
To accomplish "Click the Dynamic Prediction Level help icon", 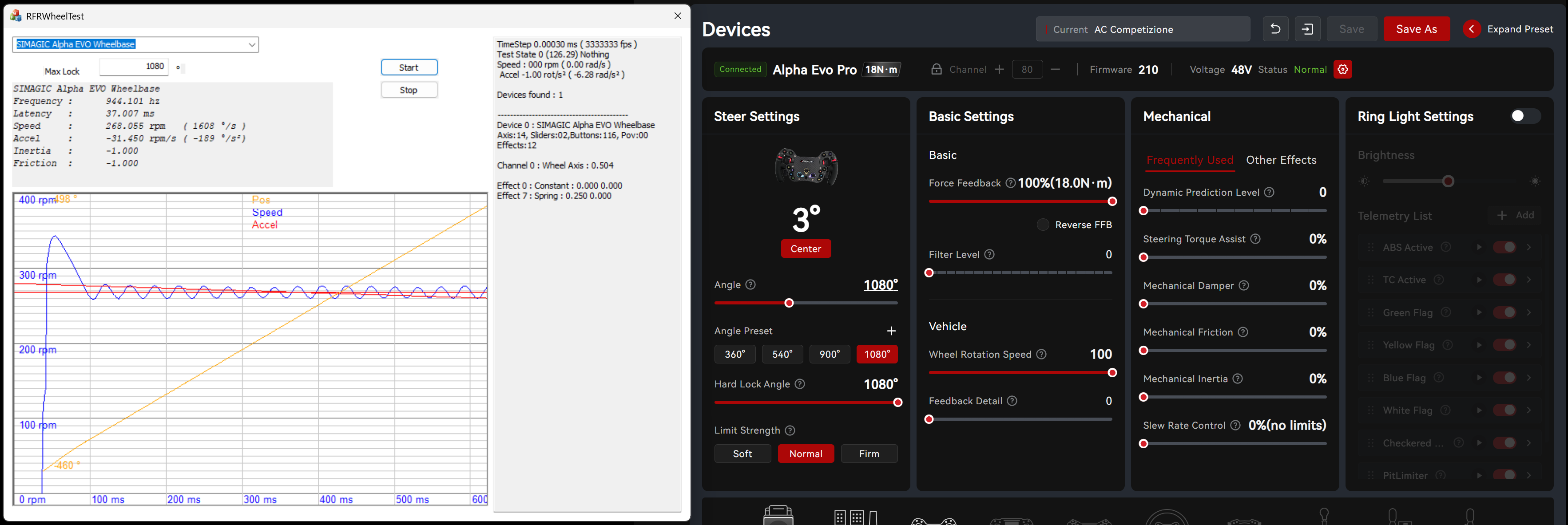I will (x=1269, y=192).
